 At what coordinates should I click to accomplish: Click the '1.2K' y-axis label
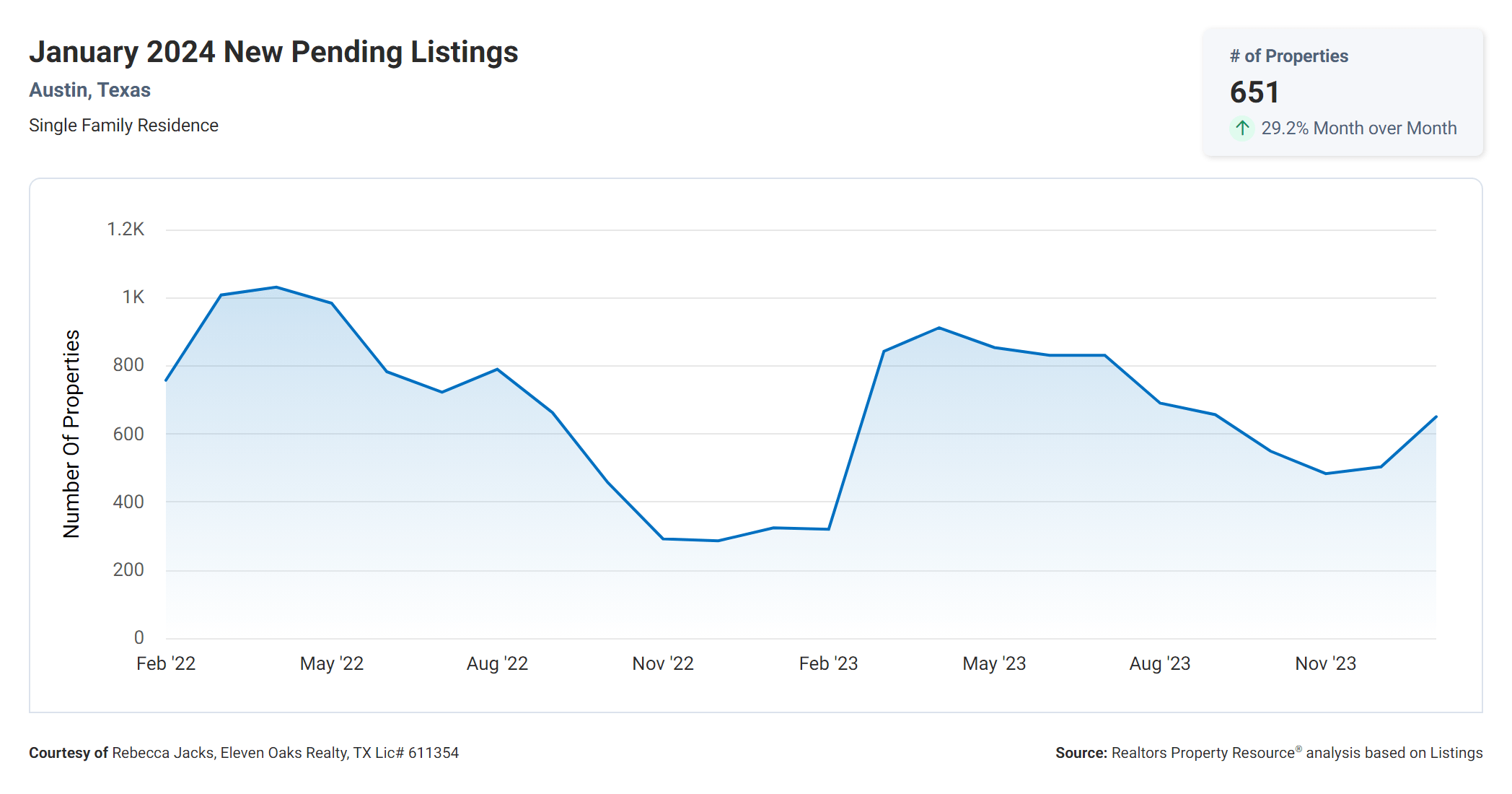click(126, 230)
